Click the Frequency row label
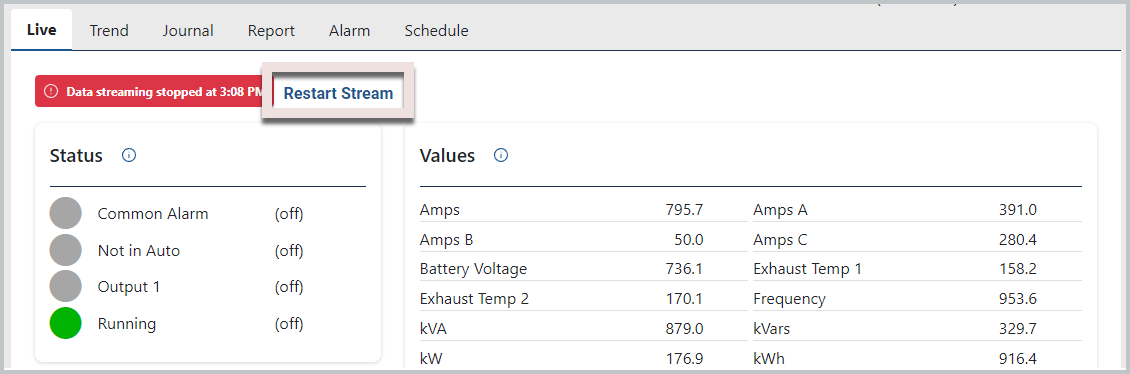The height and width of the screenshot is (374, 1130). [x=789, y=298]
